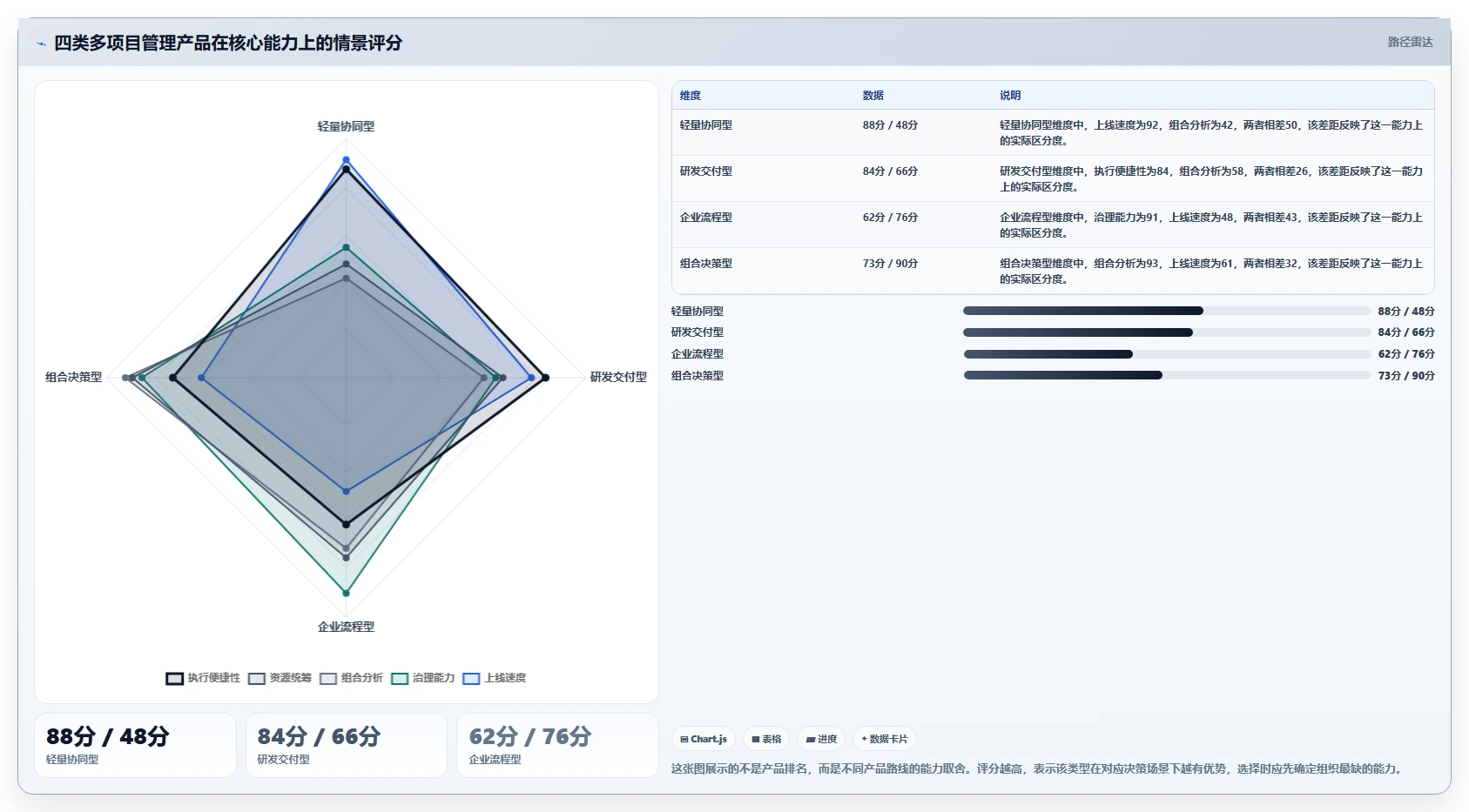Screen dimensions: 1469x812
Task: Toggle the 资源统筹 legend series
Action: coord(280,678)
